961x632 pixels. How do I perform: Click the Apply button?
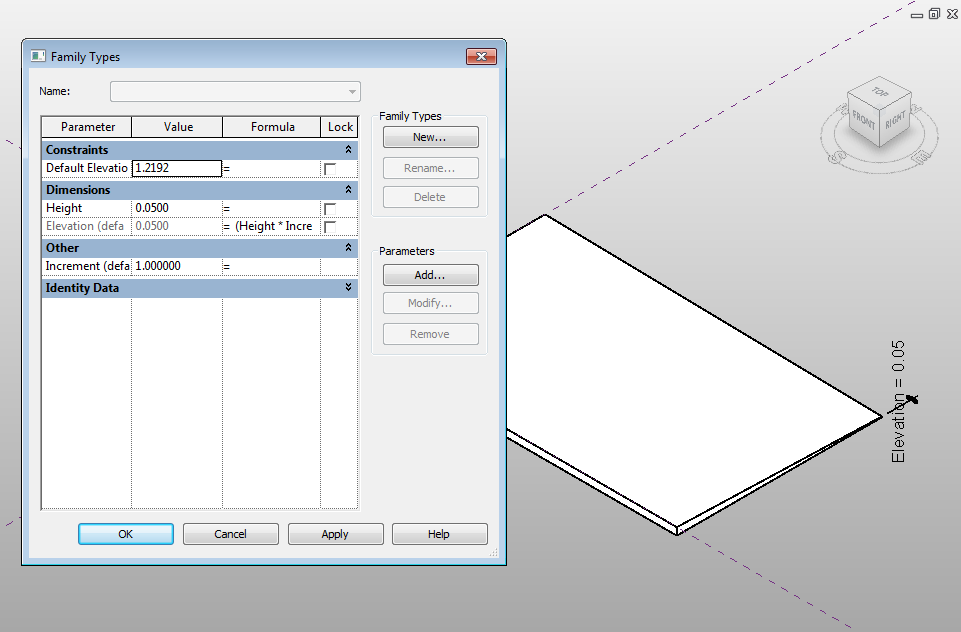[335, 534]
